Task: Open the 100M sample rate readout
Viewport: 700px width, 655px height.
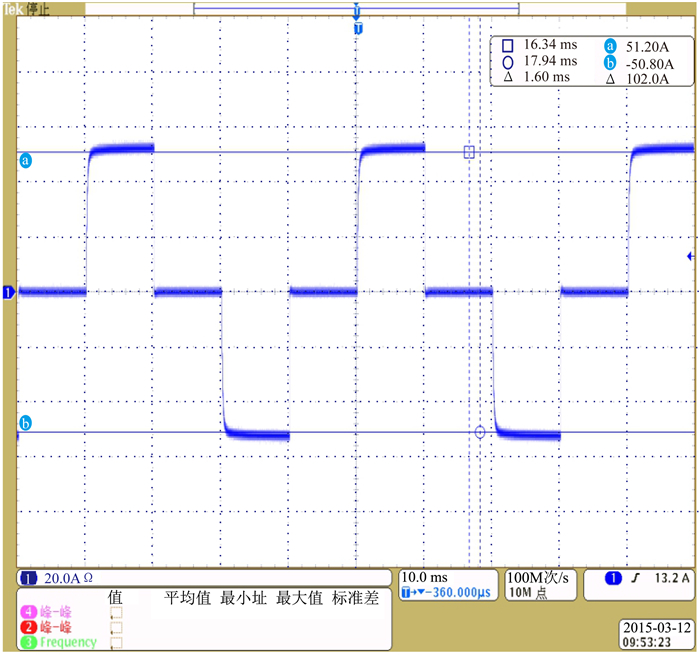Action: coord(540,578)
